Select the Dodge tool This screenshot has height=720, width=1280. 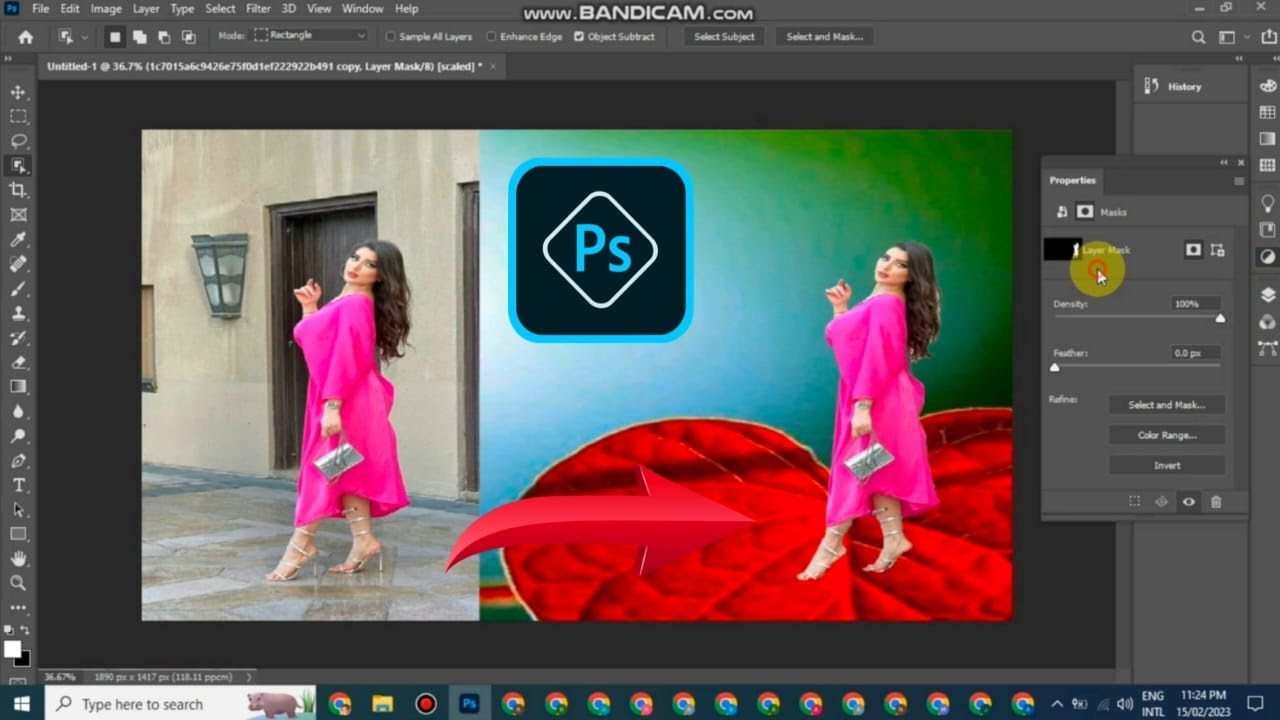18,436
